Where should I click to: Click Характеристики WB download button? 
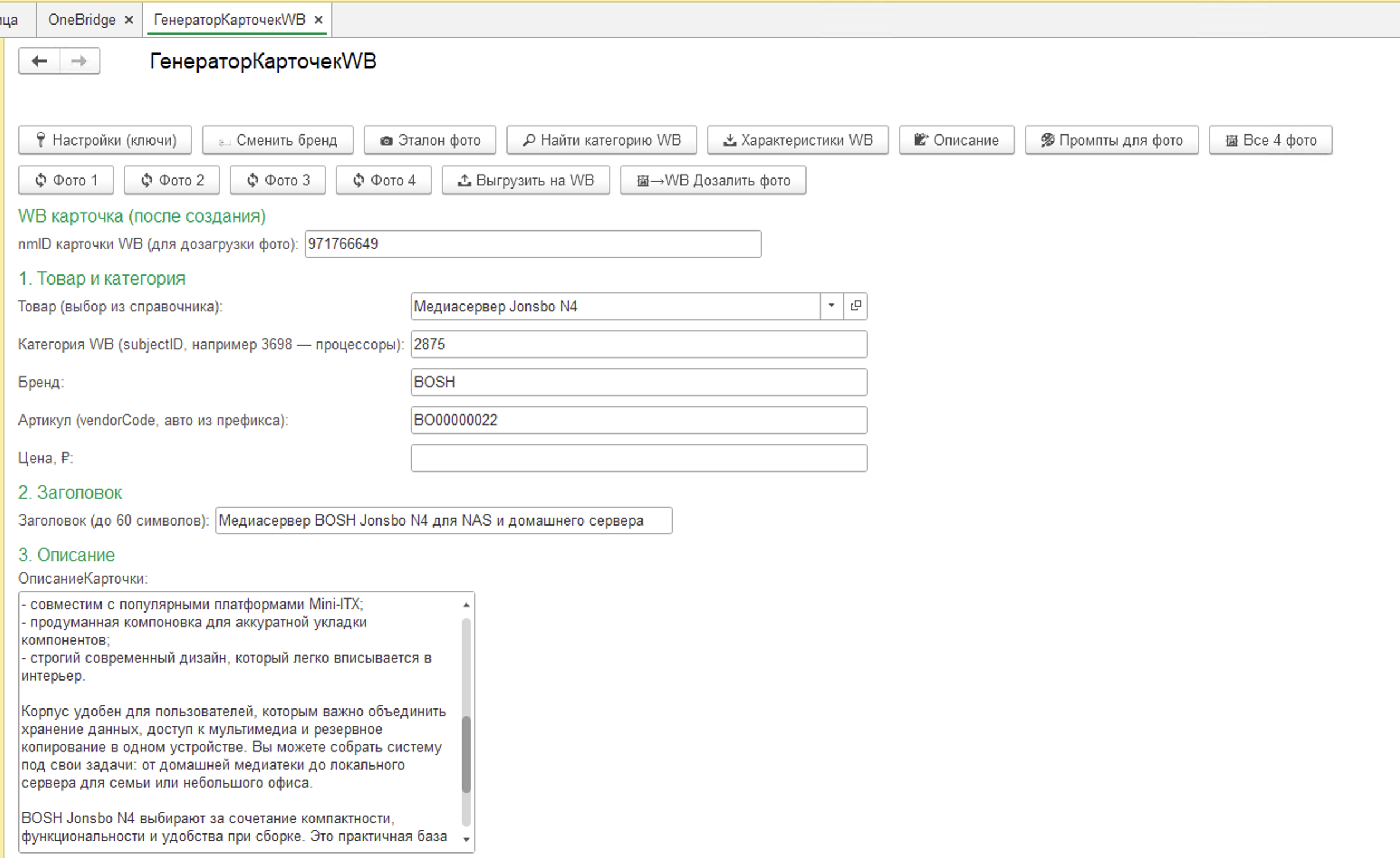pos(798,141)
